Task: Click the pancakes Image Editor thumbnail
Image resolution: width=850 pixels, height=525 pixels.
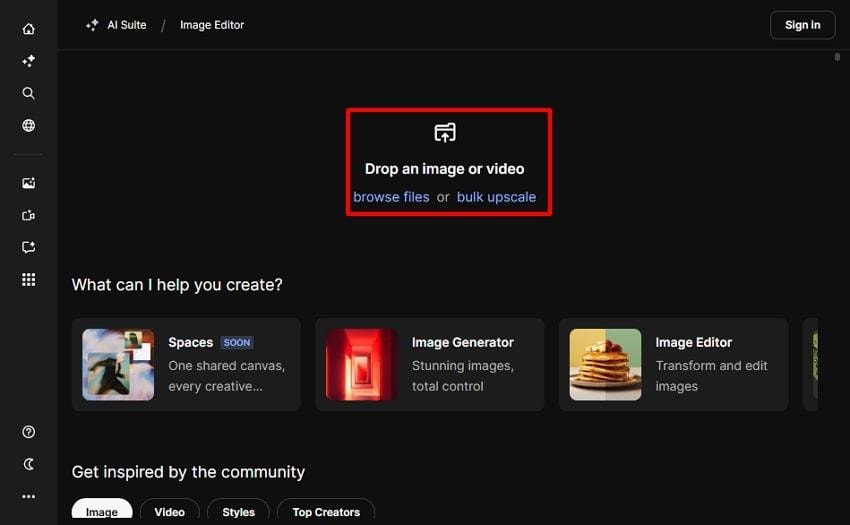Action: (x=605, y=364)
